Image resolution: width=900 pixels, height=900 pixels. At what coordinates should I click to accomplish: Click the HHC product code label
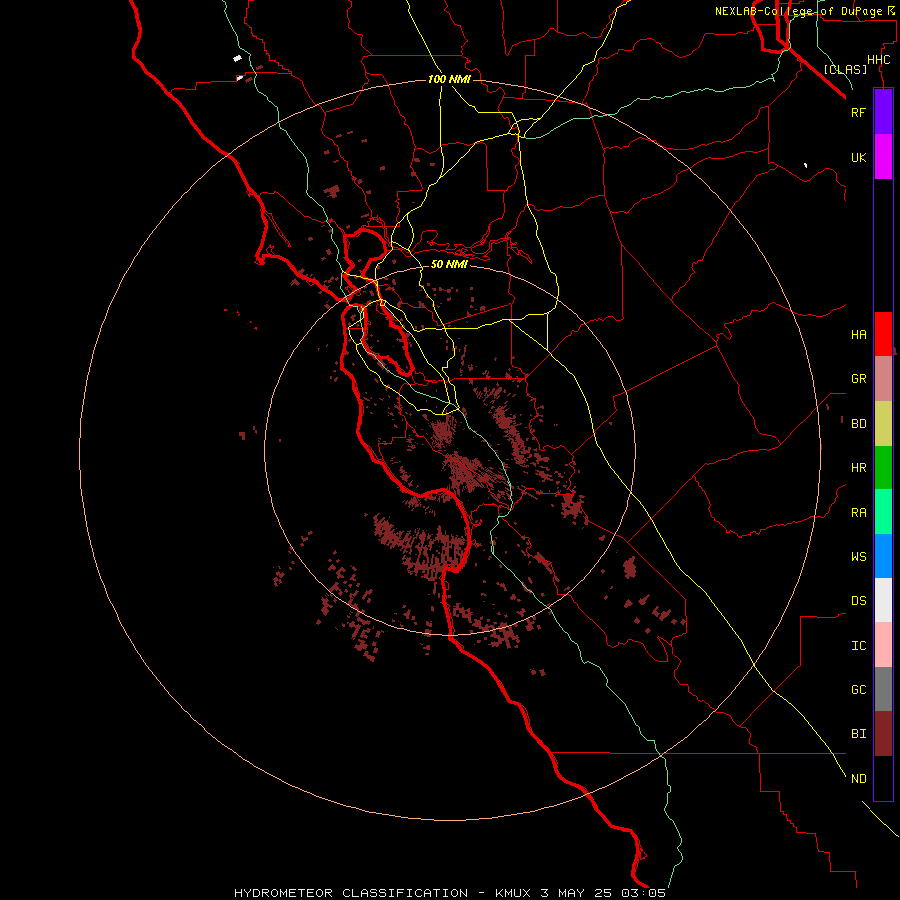pos(878,60)
